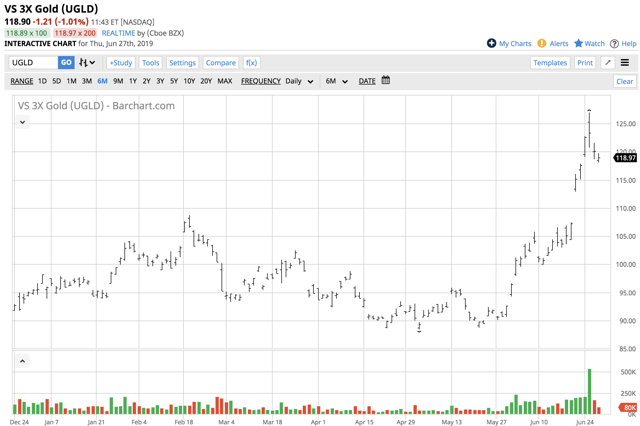Select the 5D range
Image resolution: width=640 pixels, height=426 pixels.
point(57,81)
